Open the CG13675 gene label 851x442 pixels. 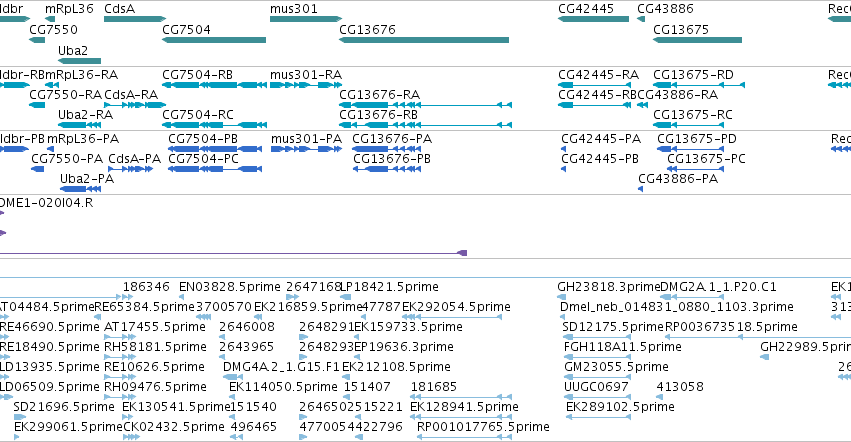pos(681,30)
